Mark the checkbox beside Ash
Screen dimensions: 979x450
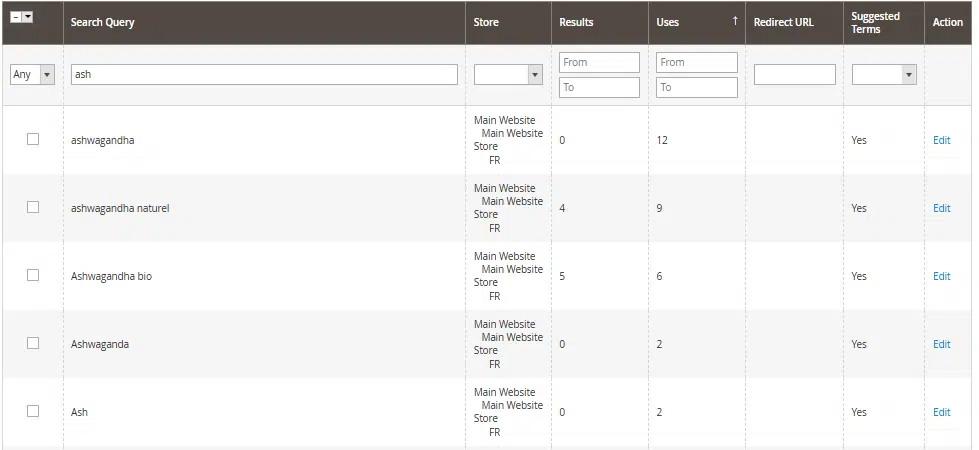(x=33, y=411)
